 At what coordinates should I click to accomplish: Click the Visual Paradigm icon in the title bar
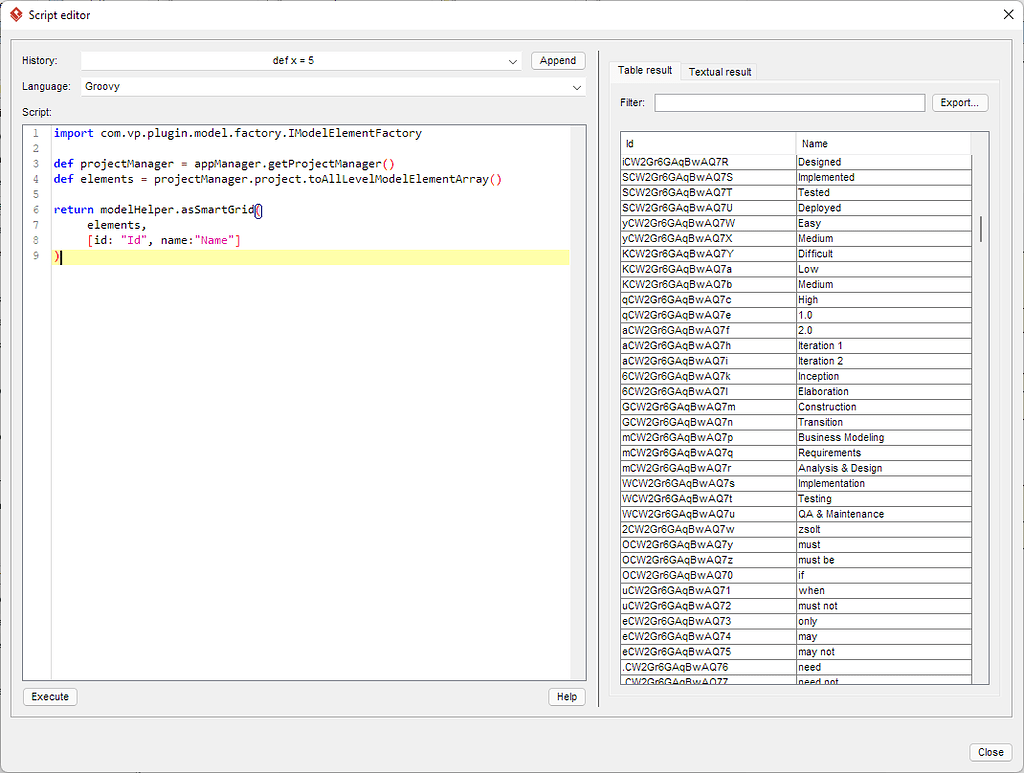tap(14, 15)
